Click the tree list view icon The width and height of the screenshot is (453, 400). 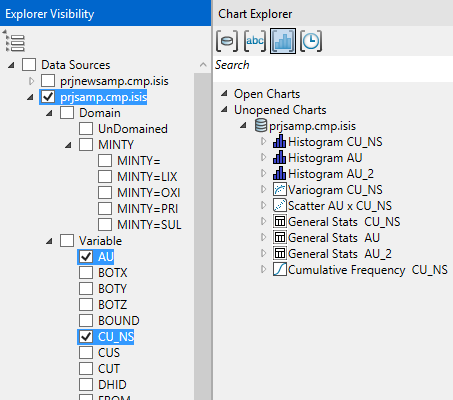pos(15,42)
